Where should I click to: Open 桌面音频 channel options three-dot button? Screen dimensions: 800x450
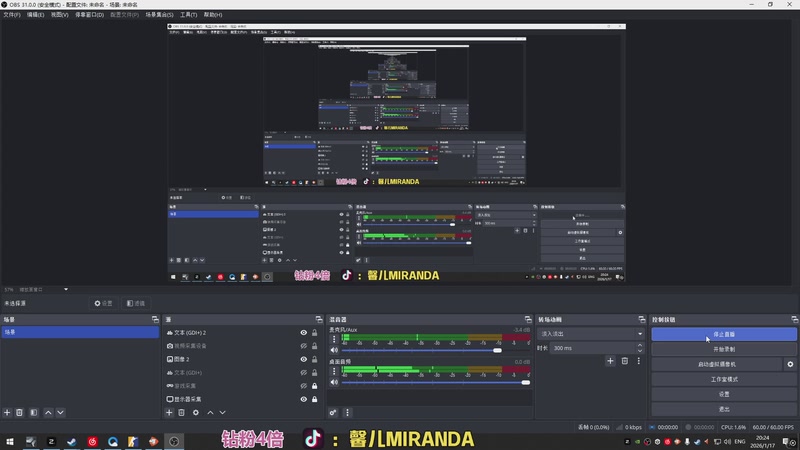[x=334, y=371]
